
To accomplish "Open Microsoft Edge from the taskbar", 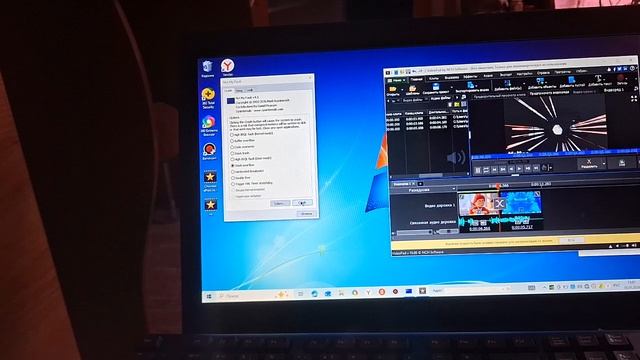I will tap(314, 294).
